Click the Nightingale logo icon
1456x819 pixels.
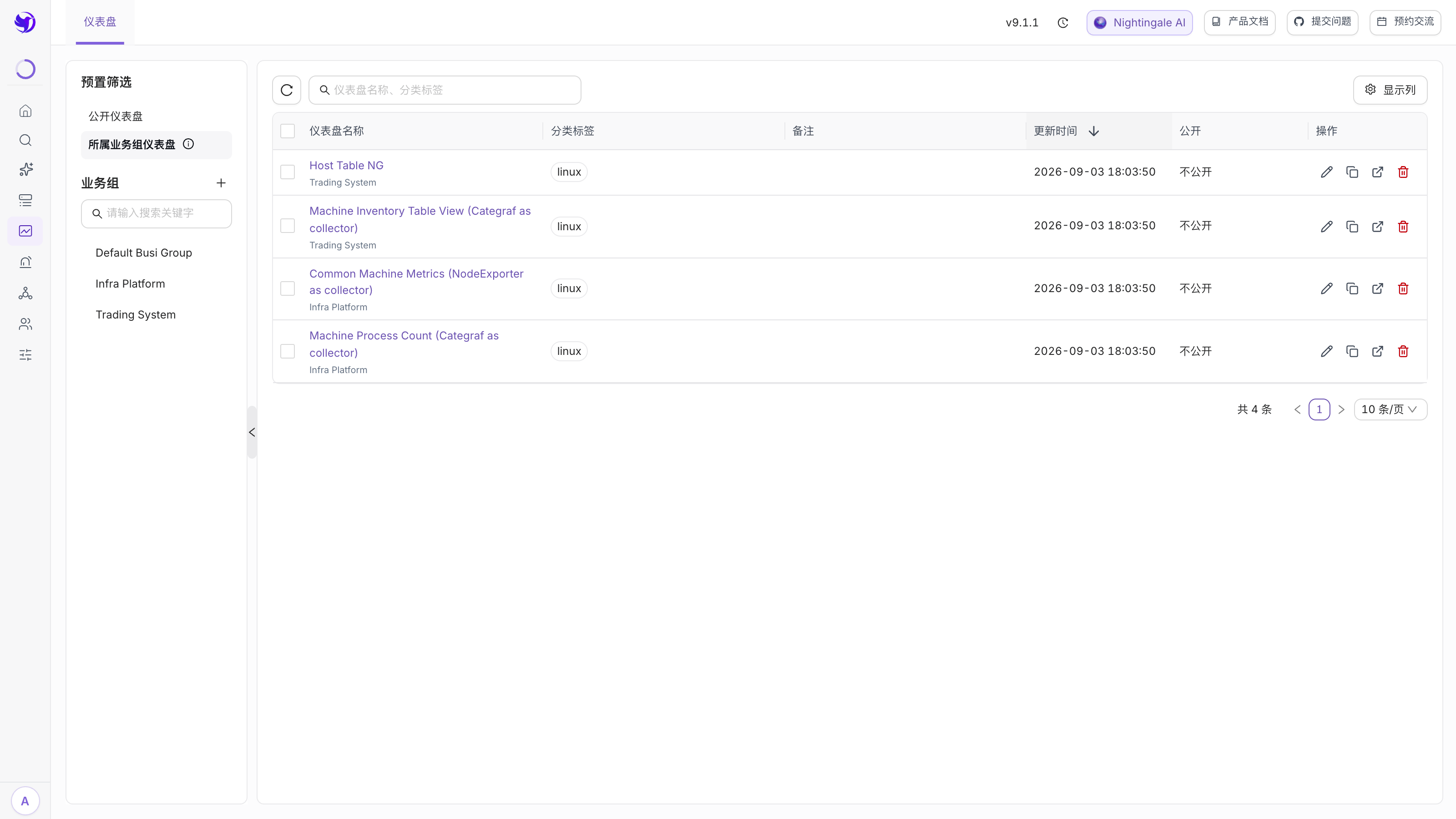(25, 22)
